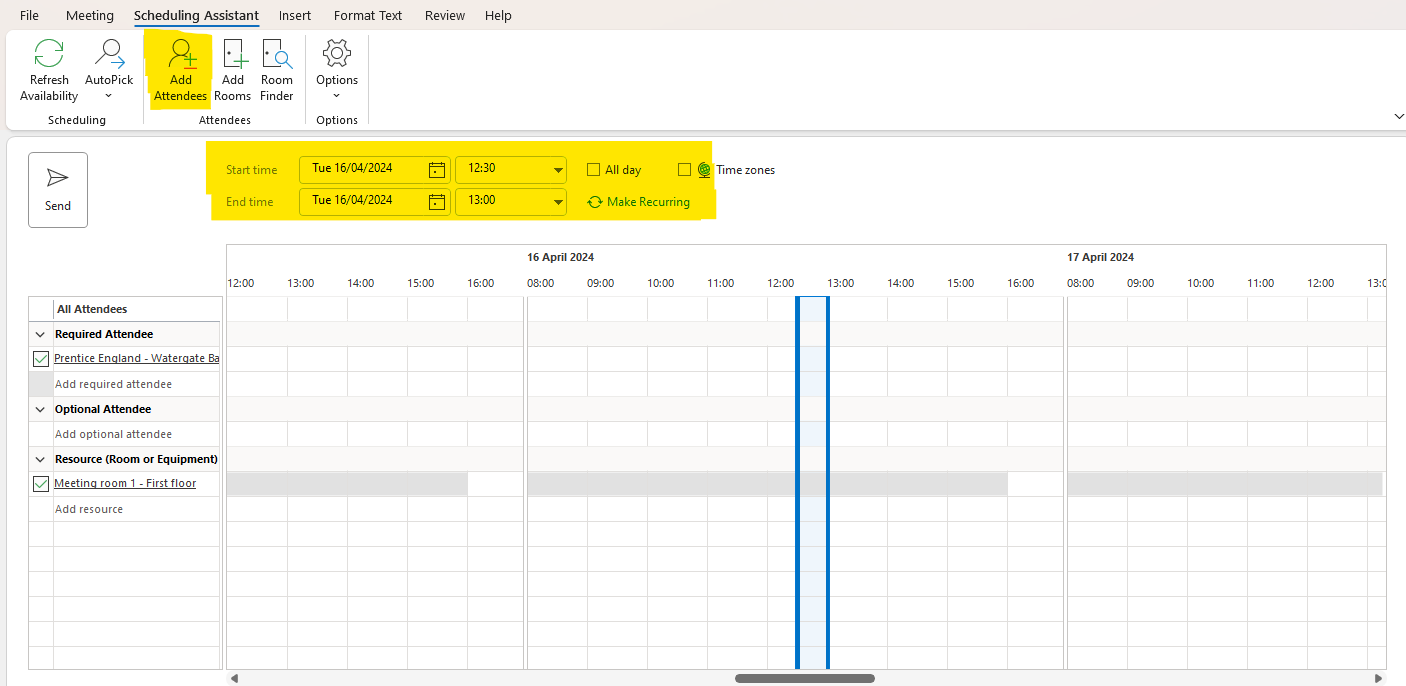
Task: Uncheck Meeting room 1 resource checkbox
Action: (x=41, y=484)
